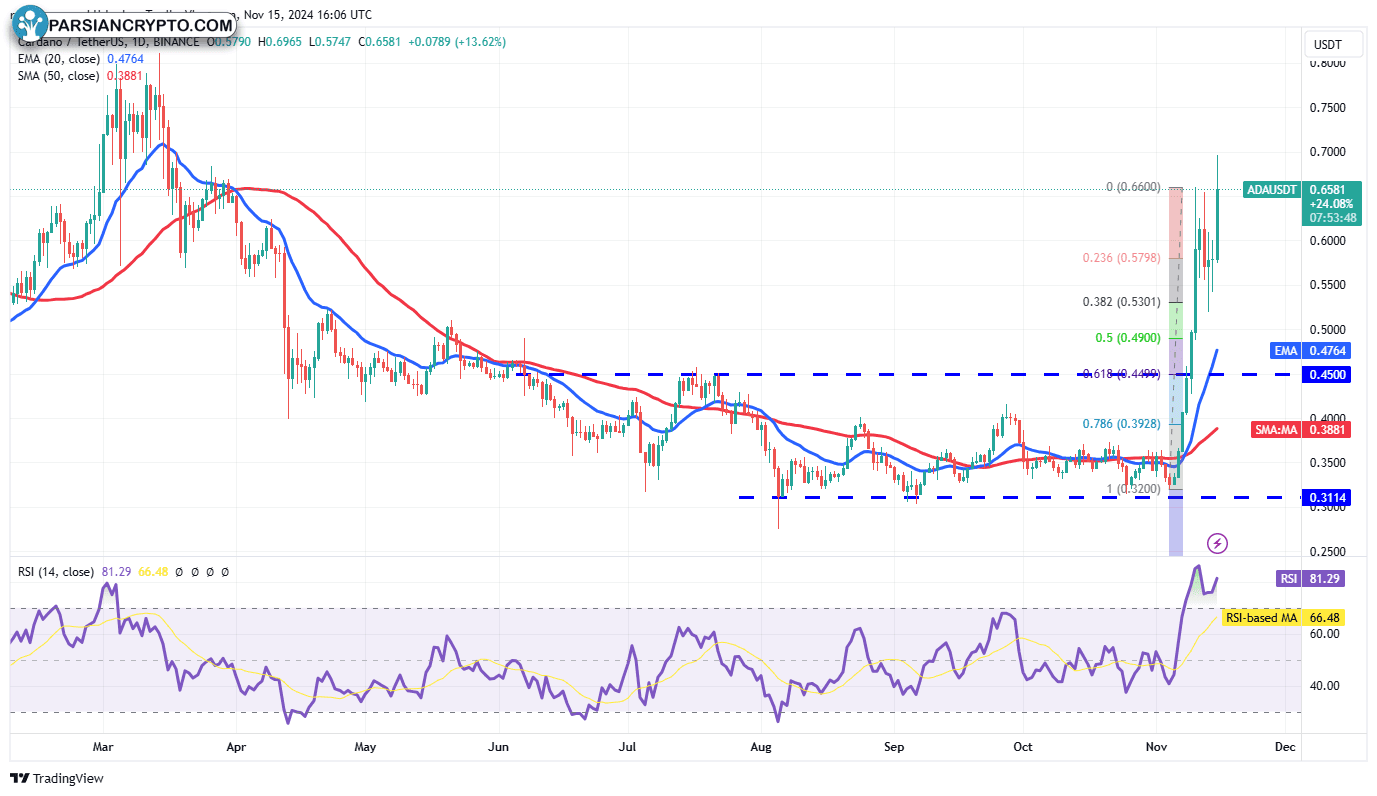The height and width of the screenshot is (796, 1377).
Task: Click the 0.7500 price scale value
Action: coord(1328,108)
